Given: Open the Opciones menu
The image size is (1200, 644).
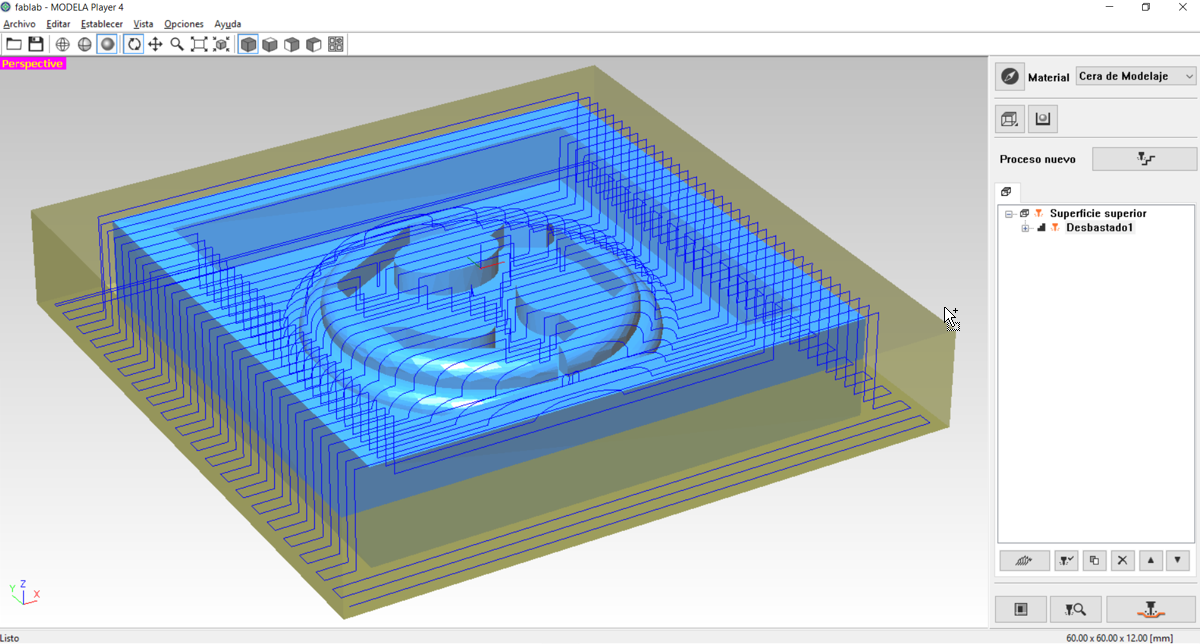Looking at the screenshot, I should (x=184, y=24).
